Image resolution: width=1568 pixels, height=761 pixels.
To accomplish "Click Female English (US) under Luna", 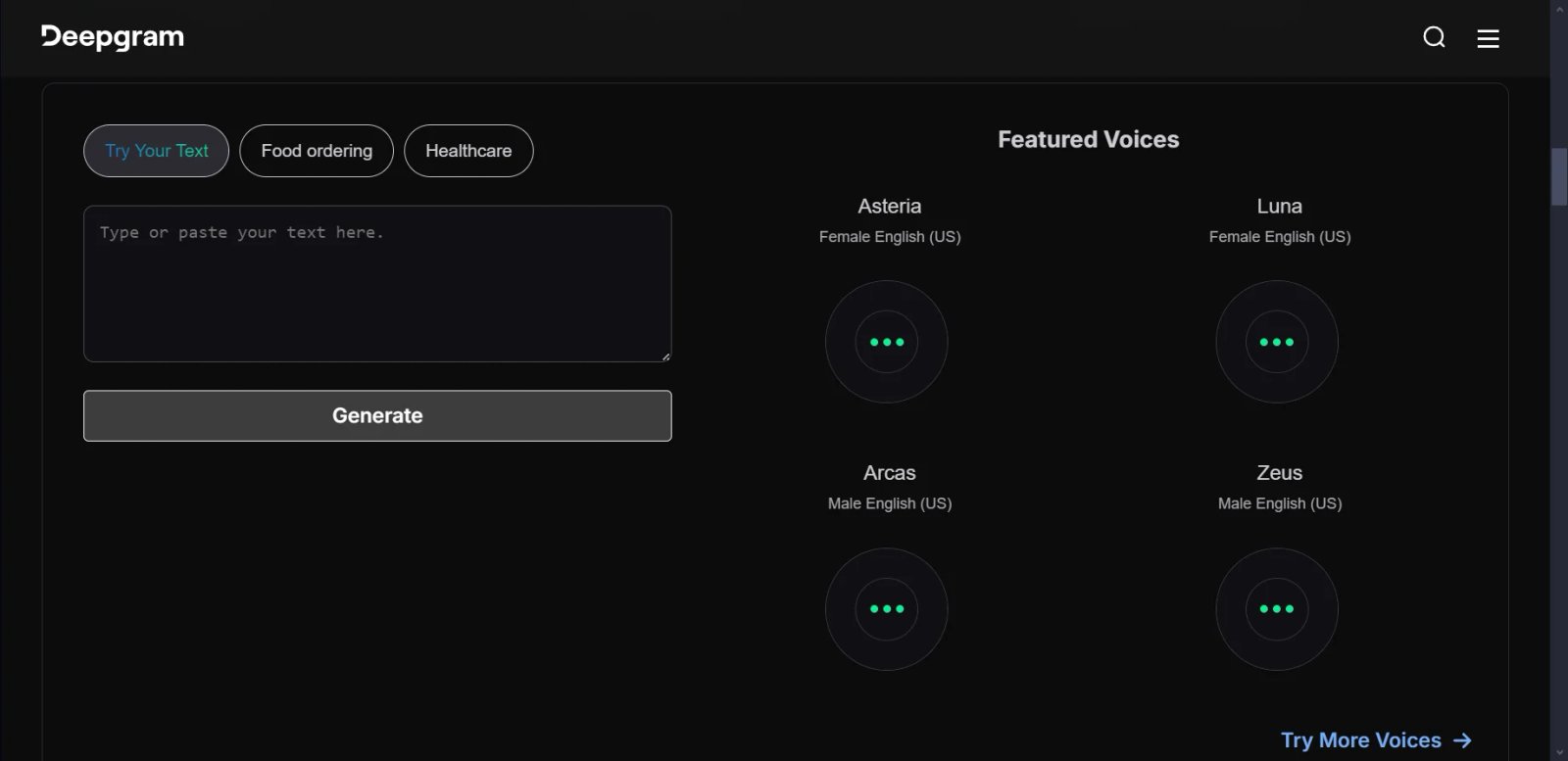I will point(1280,237).
